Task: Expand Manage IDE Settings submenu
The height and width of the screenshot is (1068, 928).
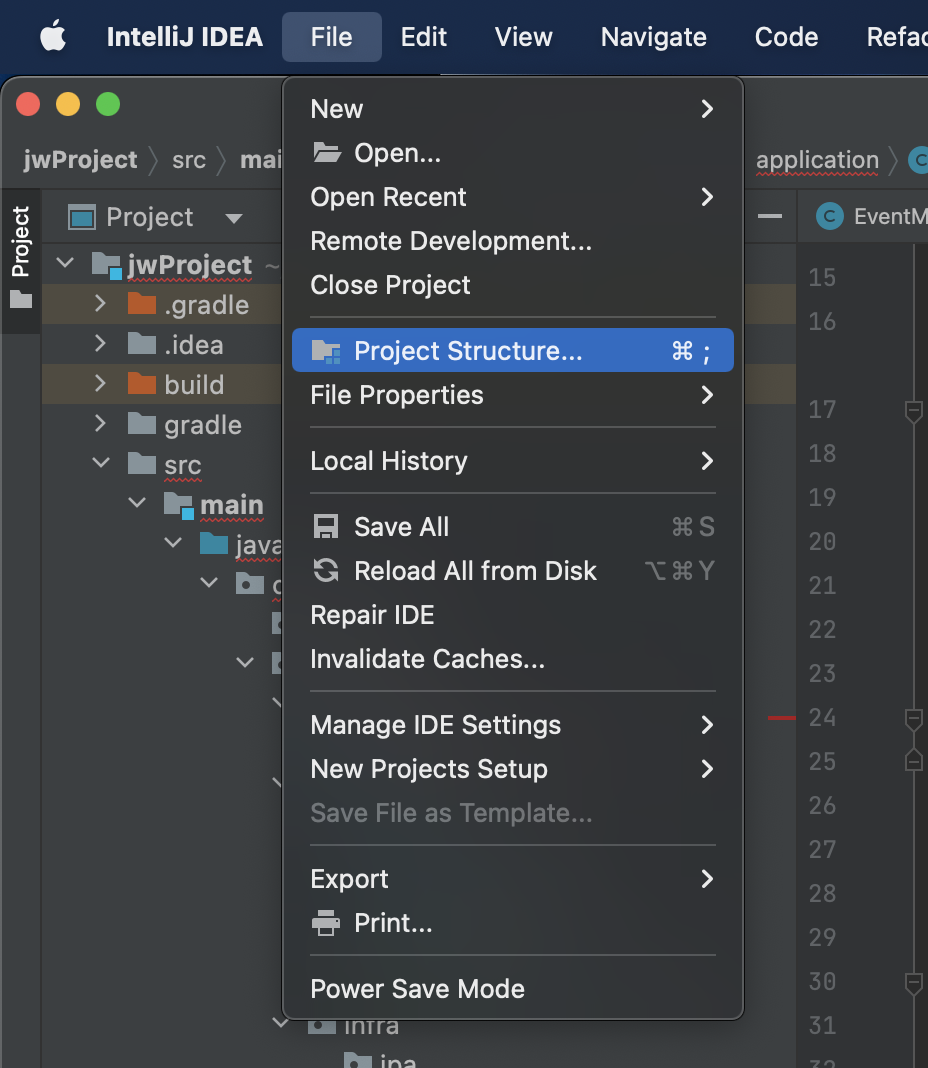Action: (512, 725)
